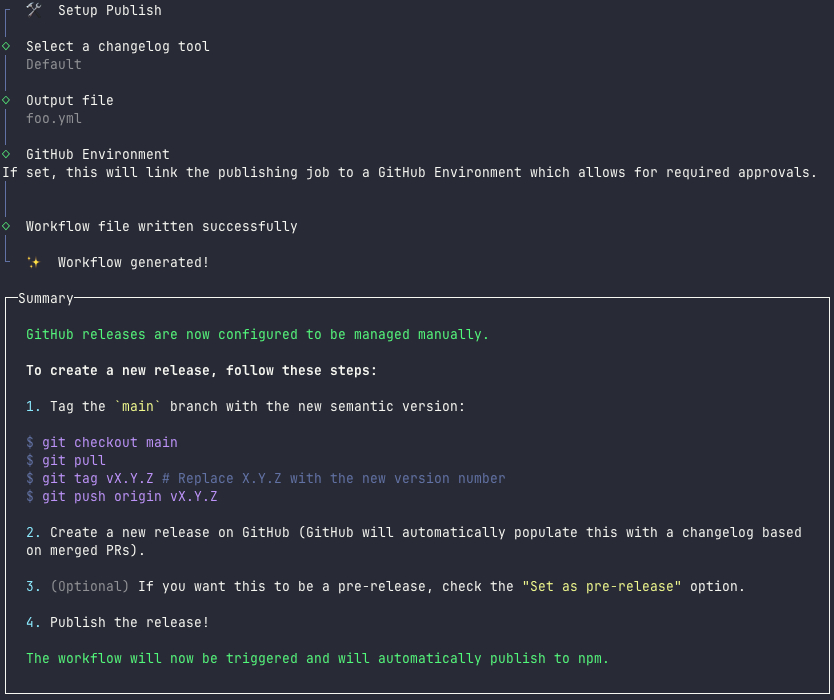The image size is (834, 700).
Task: Click the dollar prompt before git pull
Action: pyautogui.click(x=30, y=460)
